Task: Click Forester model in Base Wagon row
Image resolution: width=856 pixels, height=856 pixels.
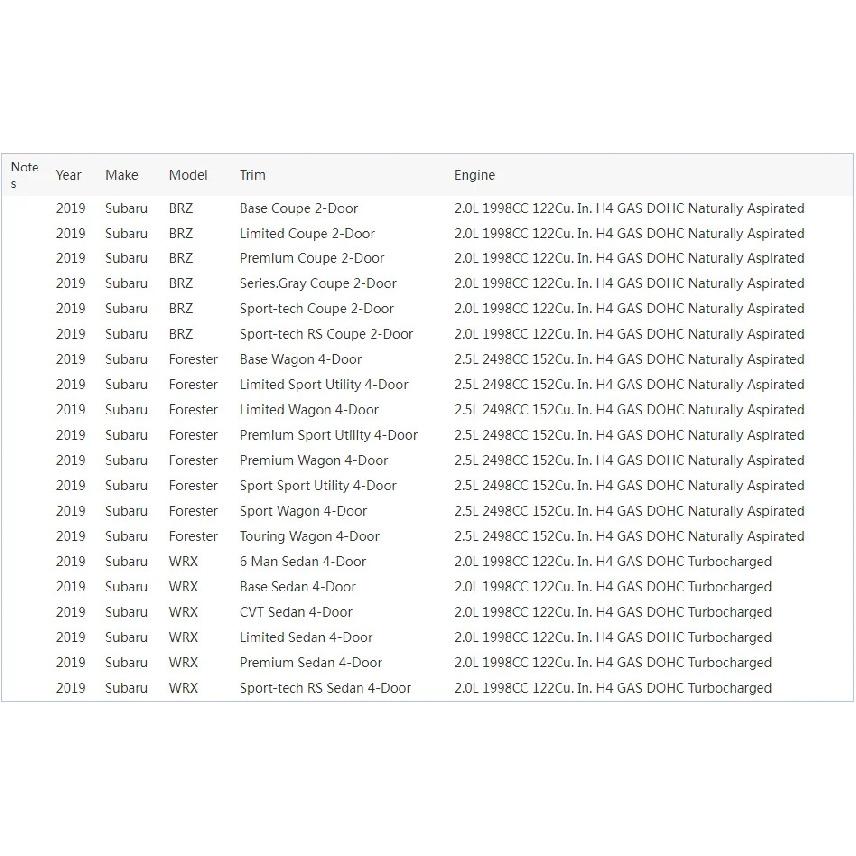Action: point(193,360)
